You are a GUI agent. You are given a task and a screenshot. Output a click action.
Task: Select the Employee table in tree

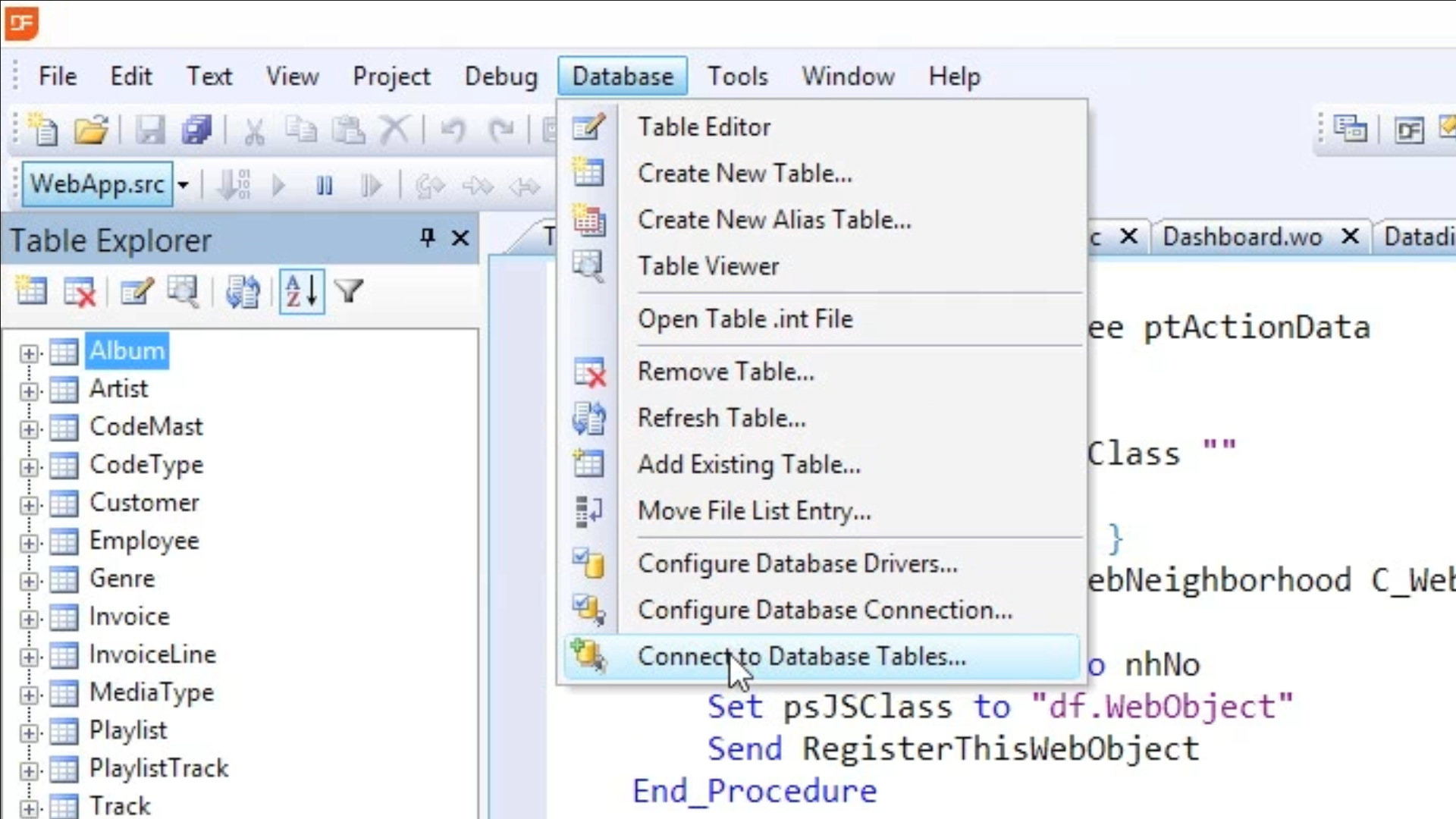tap(144, 541)
